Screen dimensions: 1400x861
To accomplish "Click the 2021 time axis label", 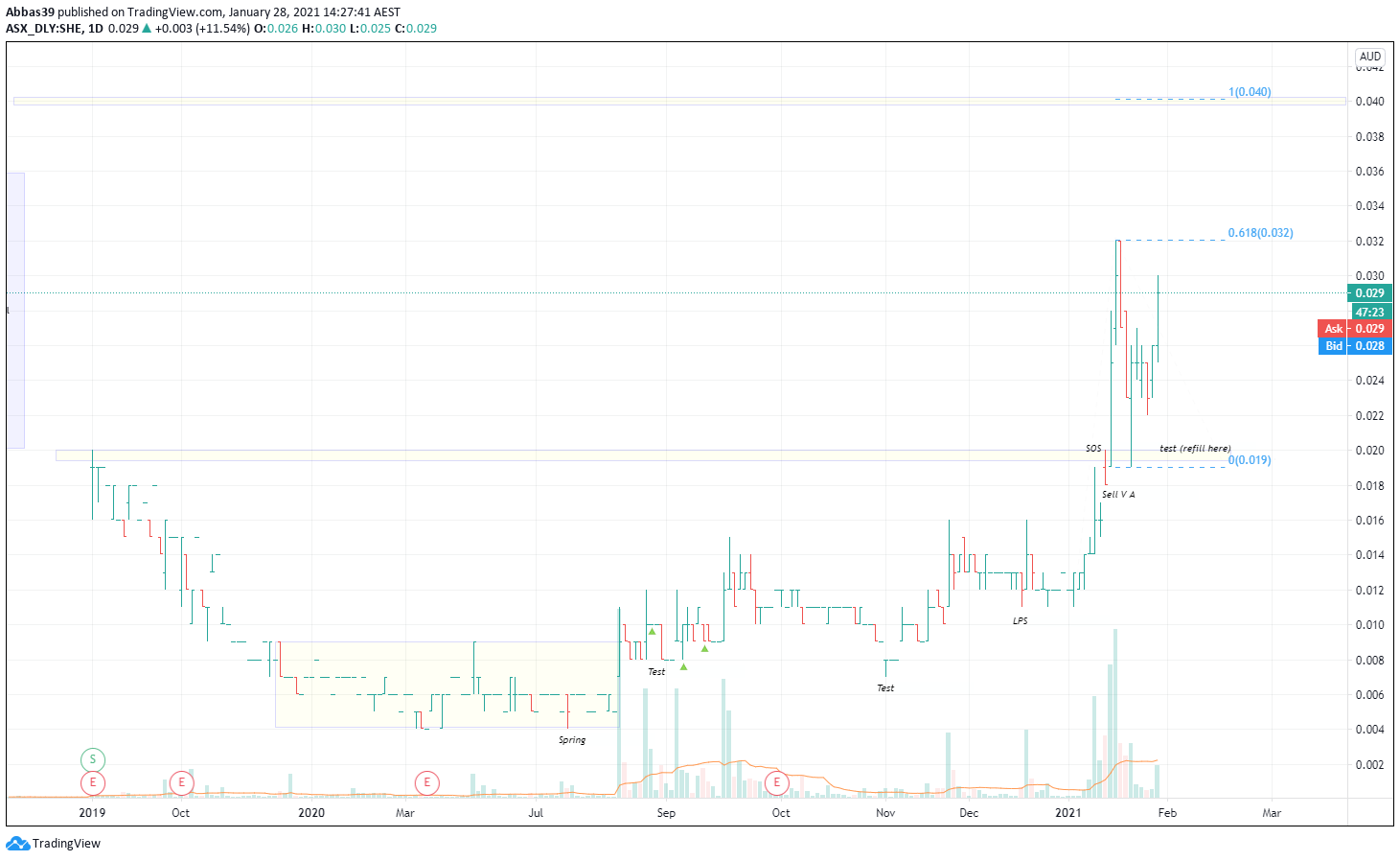I will coord(1068,813).
